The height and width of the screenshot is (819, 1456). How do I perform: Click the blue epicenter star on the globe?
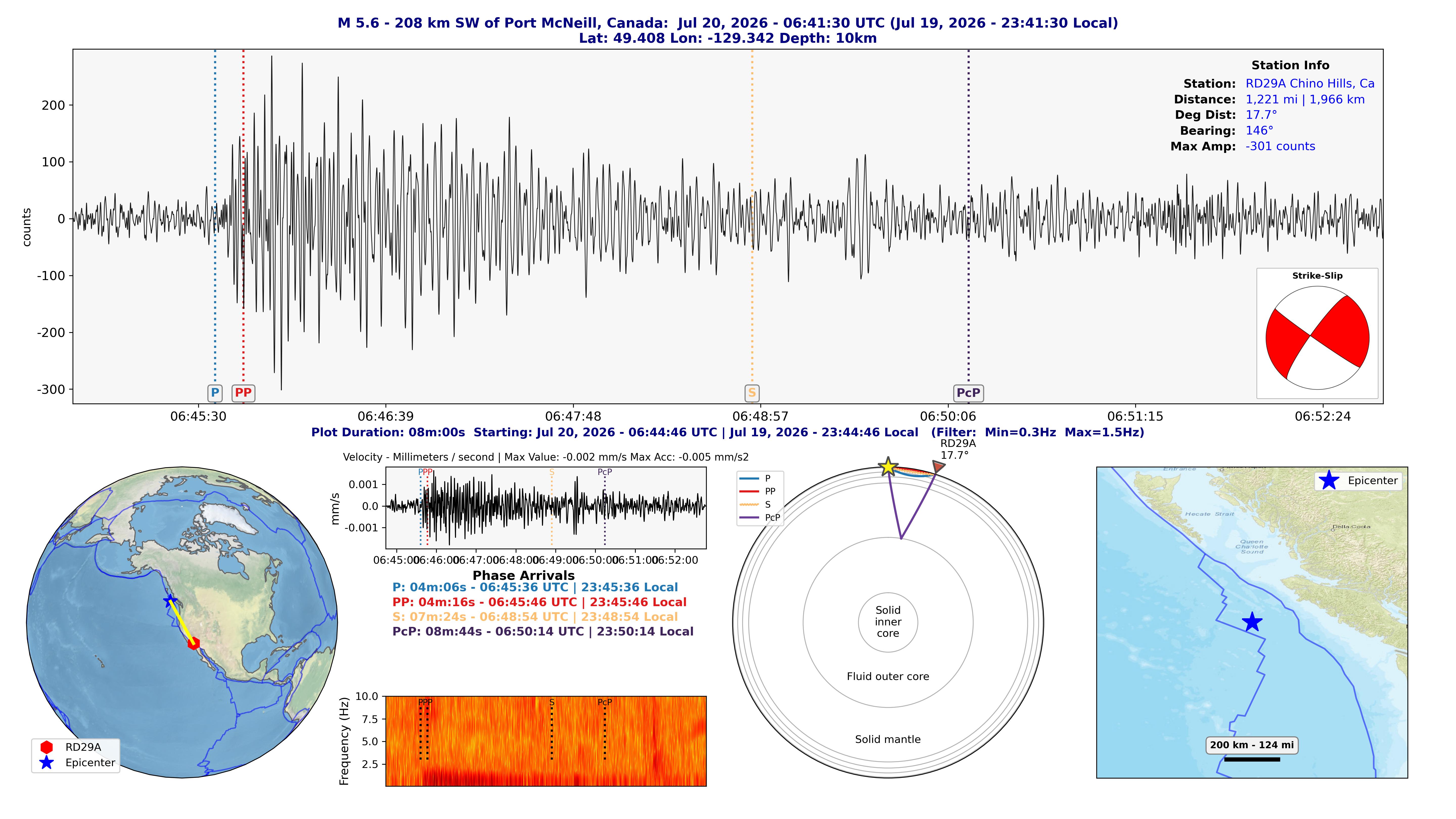click(170, 601)
